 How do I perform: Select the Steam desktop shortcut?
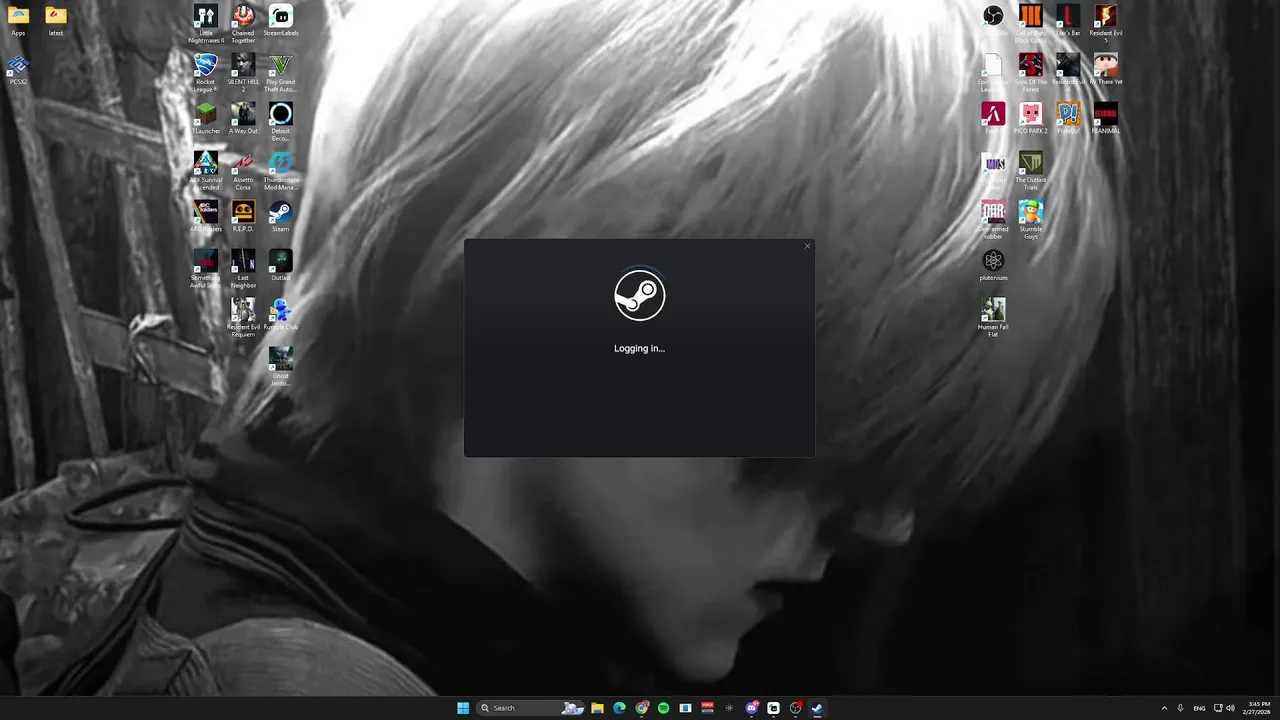[x=281, y=217]
